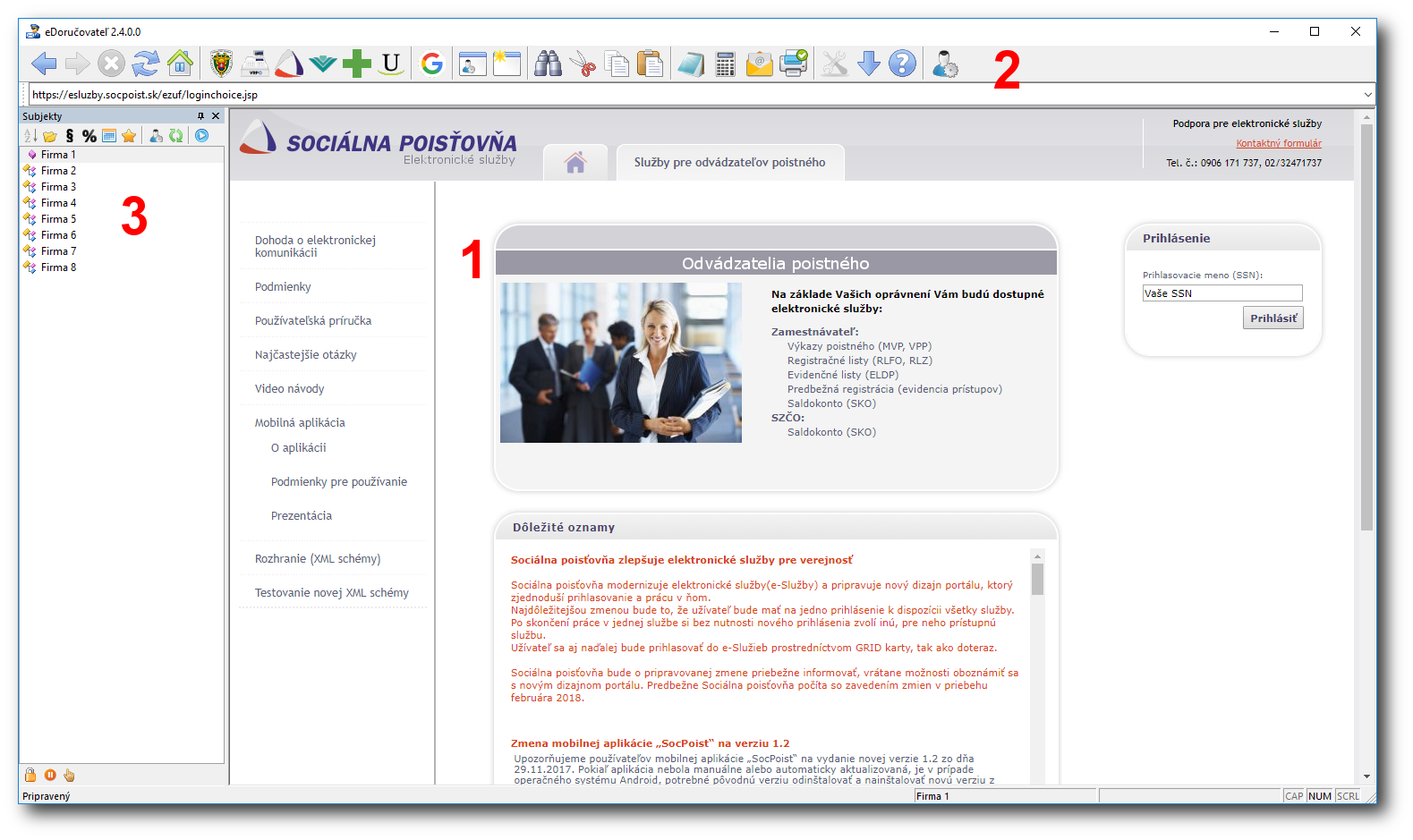Paste using the clipboard icon

[651, 64]
